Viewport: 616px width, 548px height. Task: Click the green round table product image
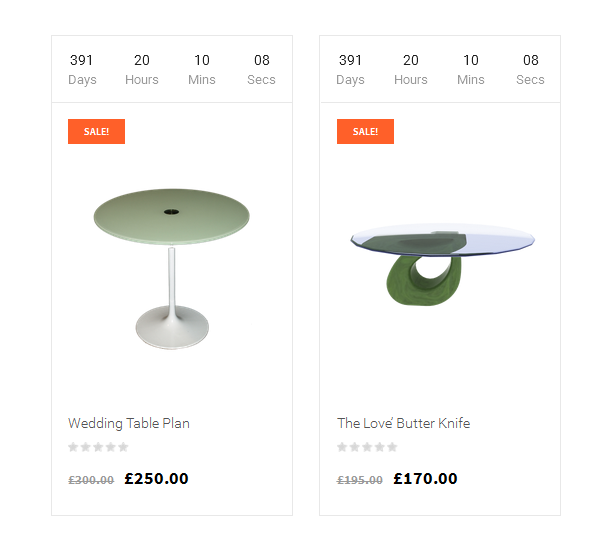pyautogui.click(x=172, y=269)
